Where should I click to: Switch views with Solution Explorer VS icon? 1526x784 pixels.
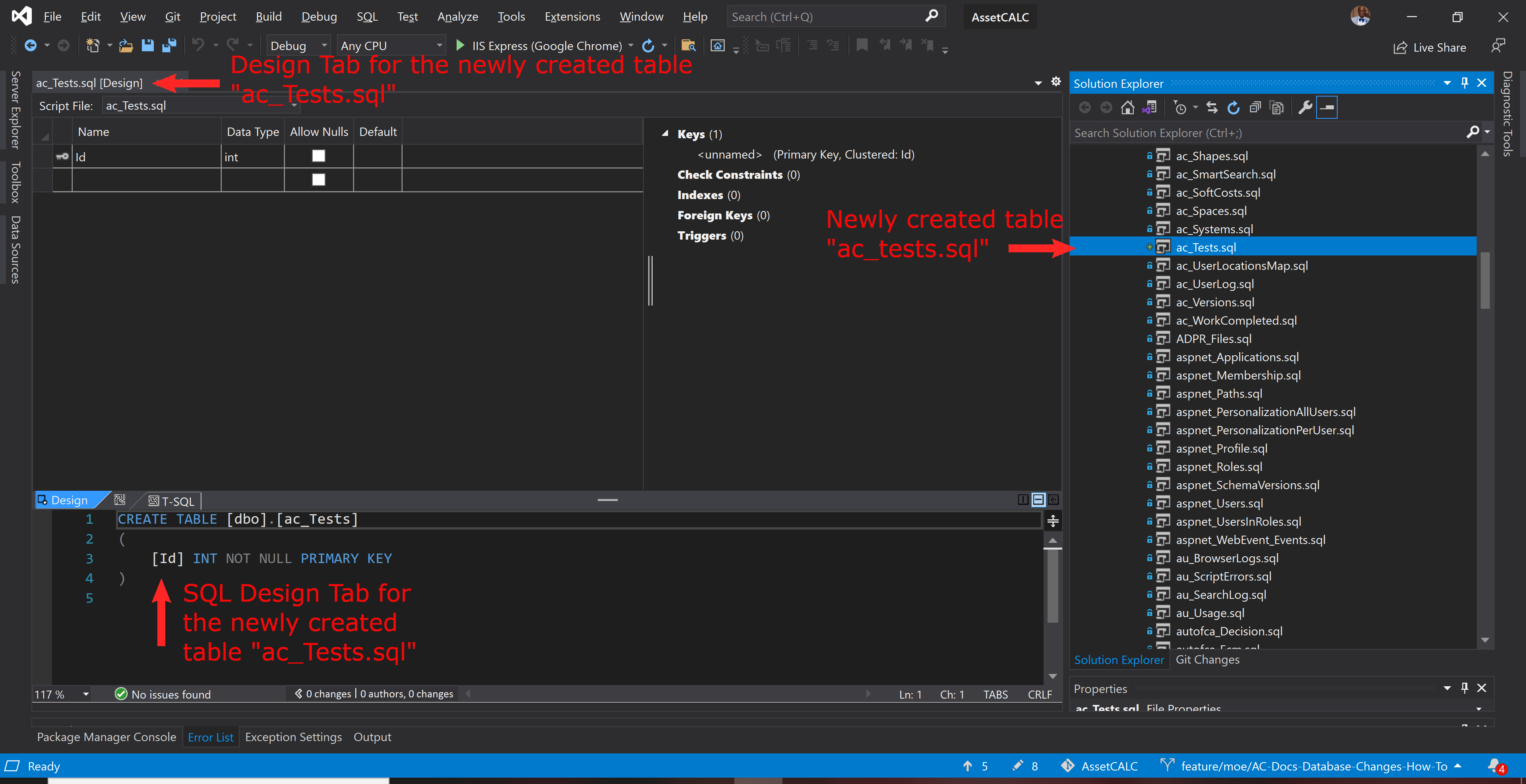pyautogui.click(x=1149, y=108)
